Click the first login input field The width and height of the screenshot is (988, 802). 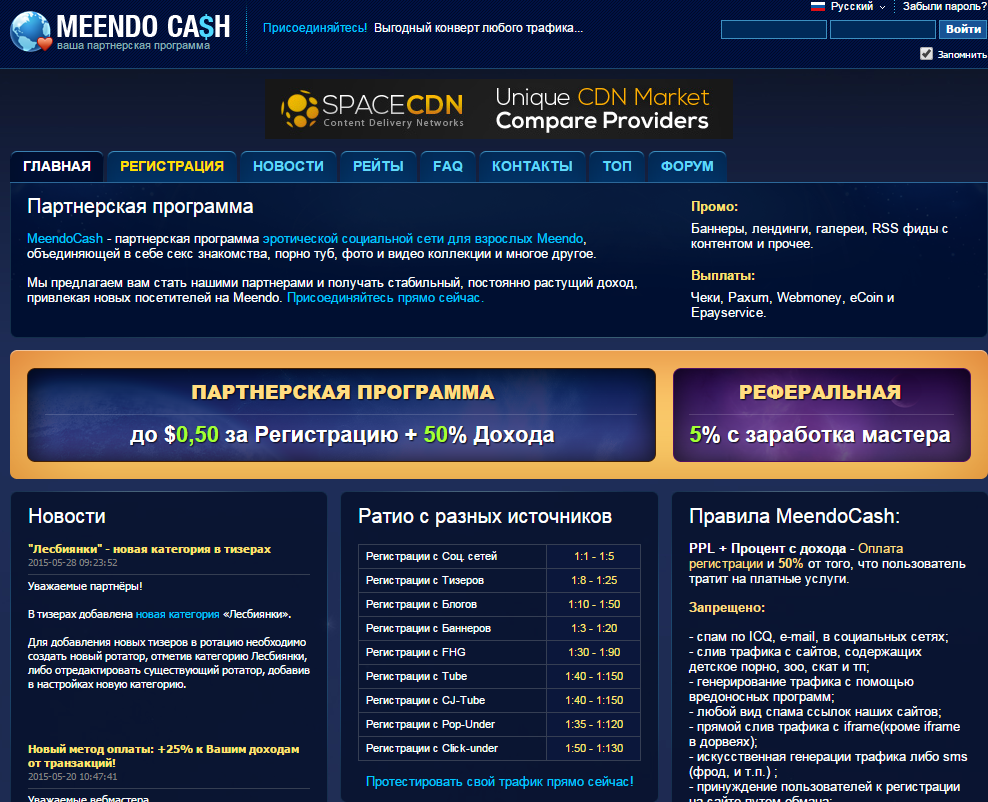773,30
